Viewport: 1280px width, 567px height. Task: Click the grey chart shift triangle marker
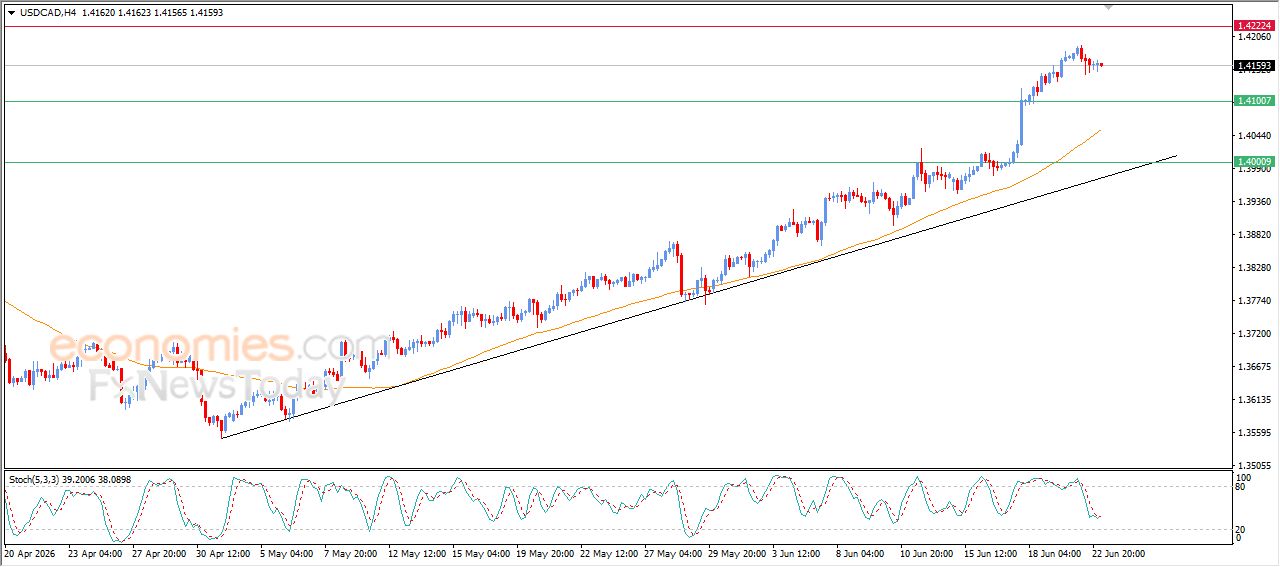tap(1108, 7)
